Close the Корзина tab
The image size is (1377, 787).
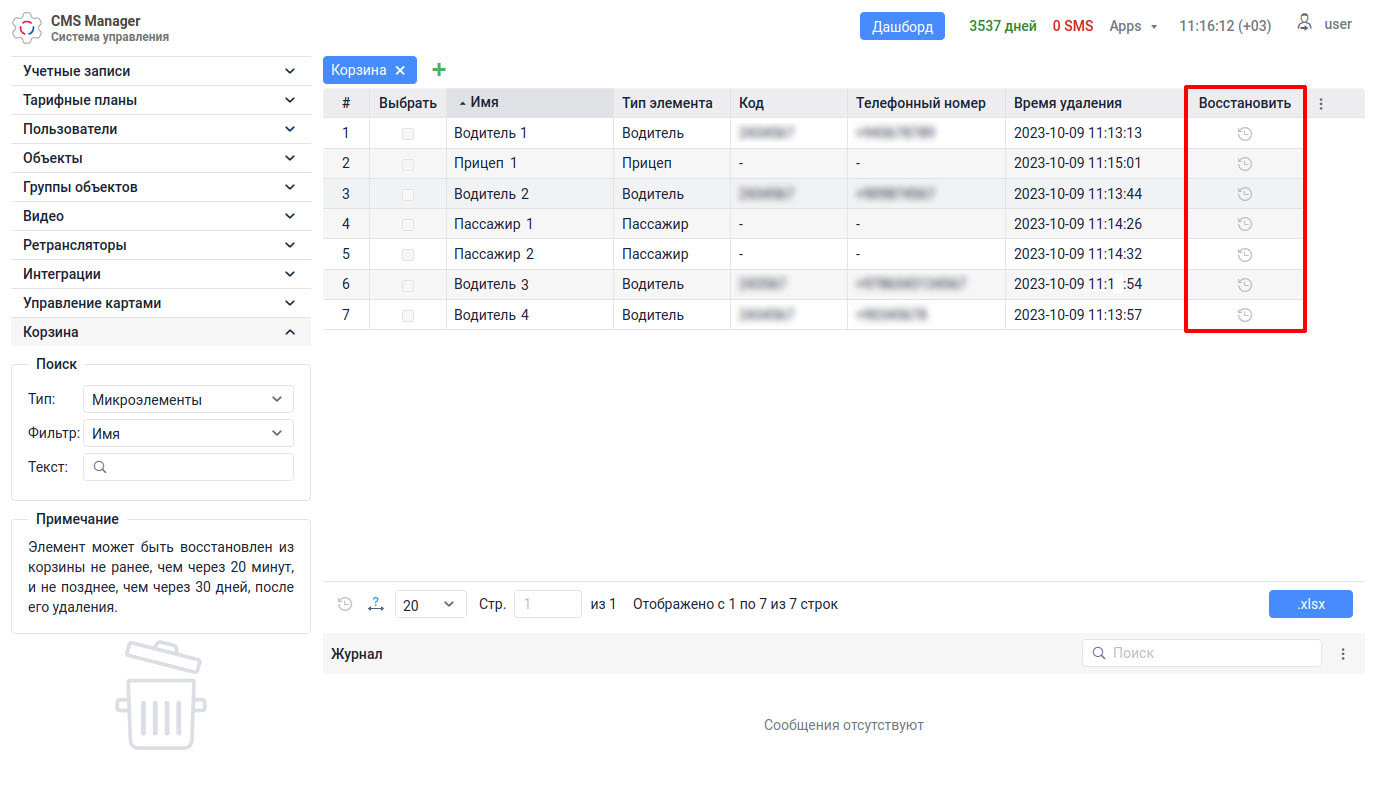[x=400, y=70]
